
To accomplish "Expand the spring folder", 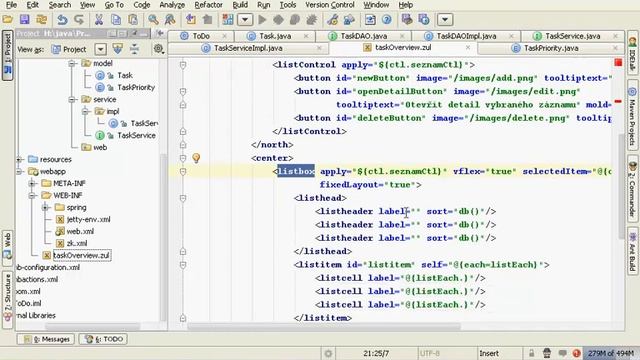I will pyautogui.click(x=45, y=208).
